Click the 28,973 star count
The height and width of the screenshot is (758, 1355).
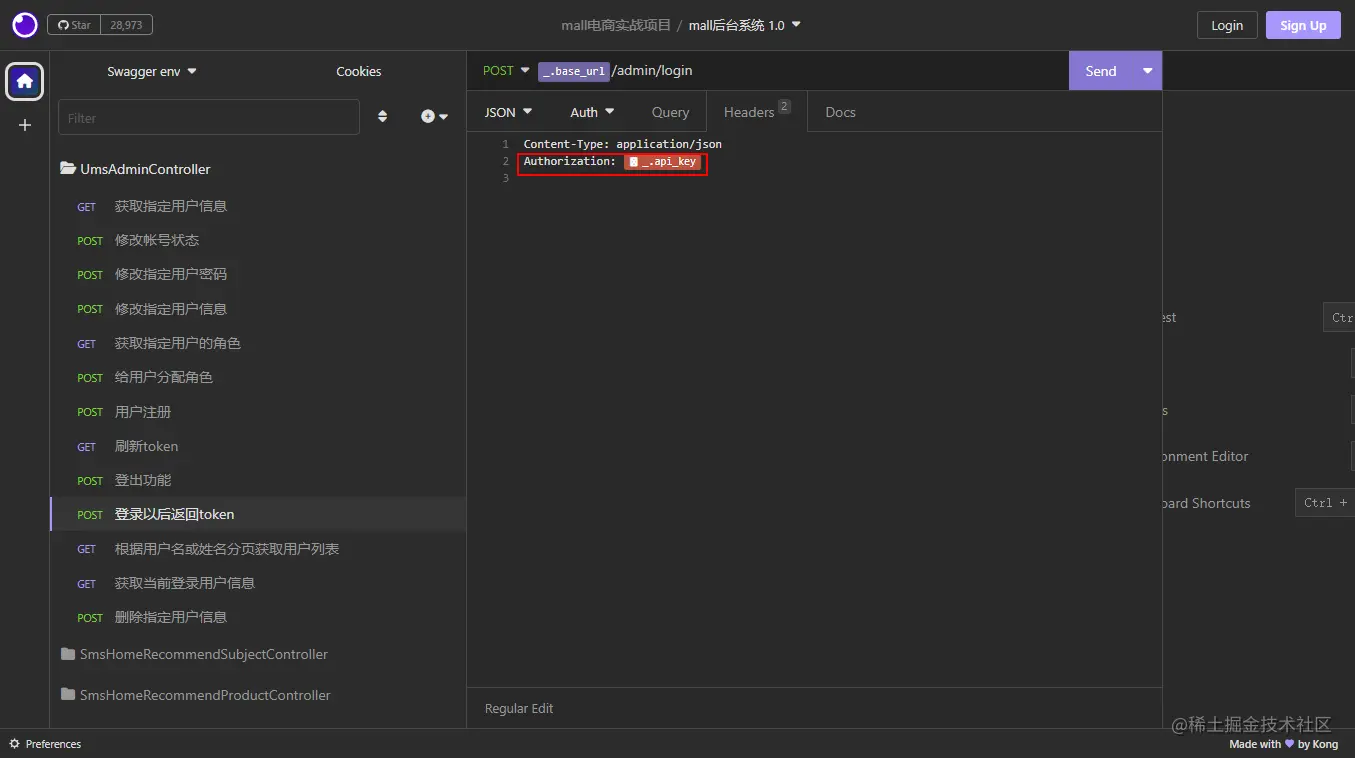(127, 25)
